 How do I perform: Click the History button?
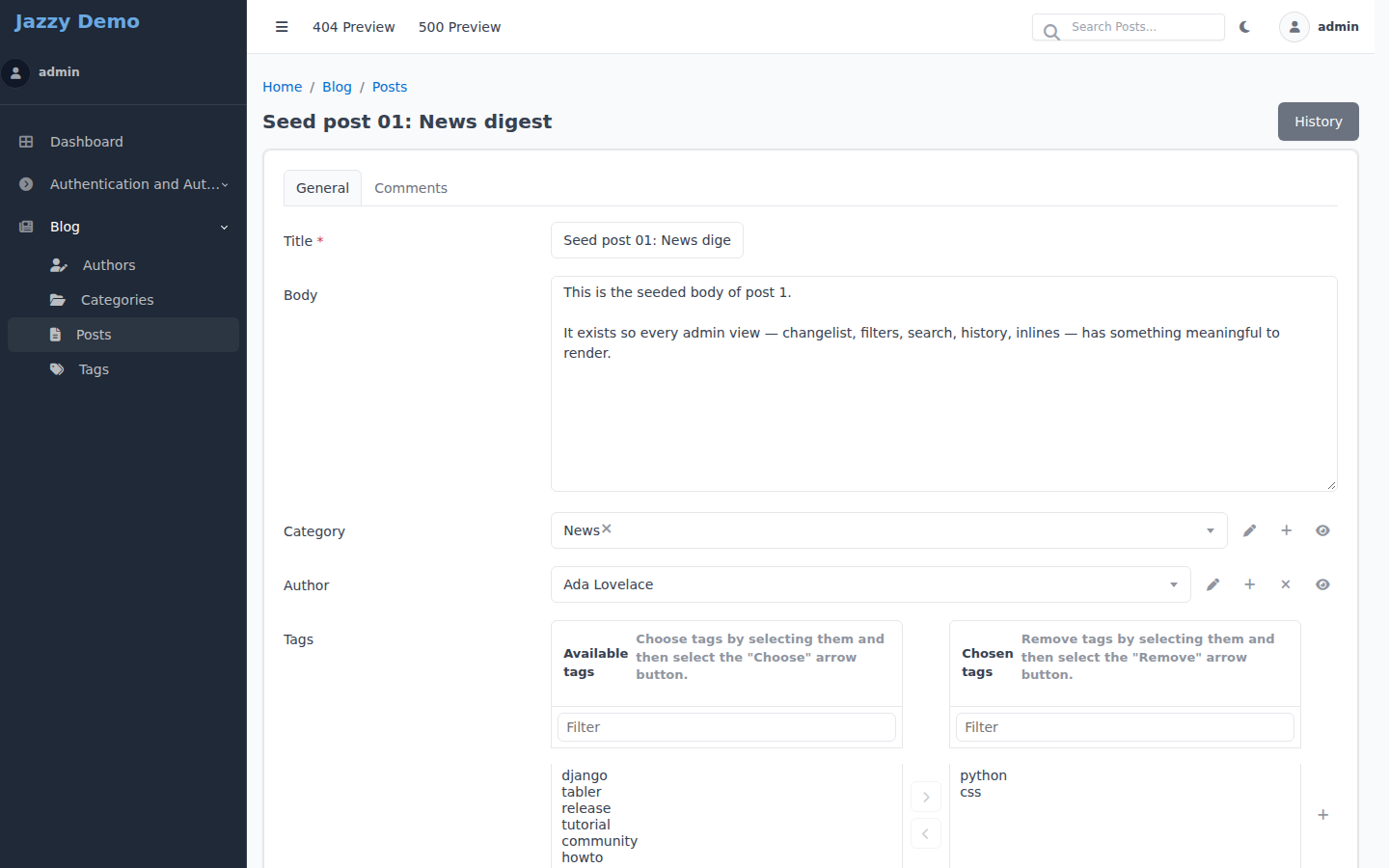1318,122
